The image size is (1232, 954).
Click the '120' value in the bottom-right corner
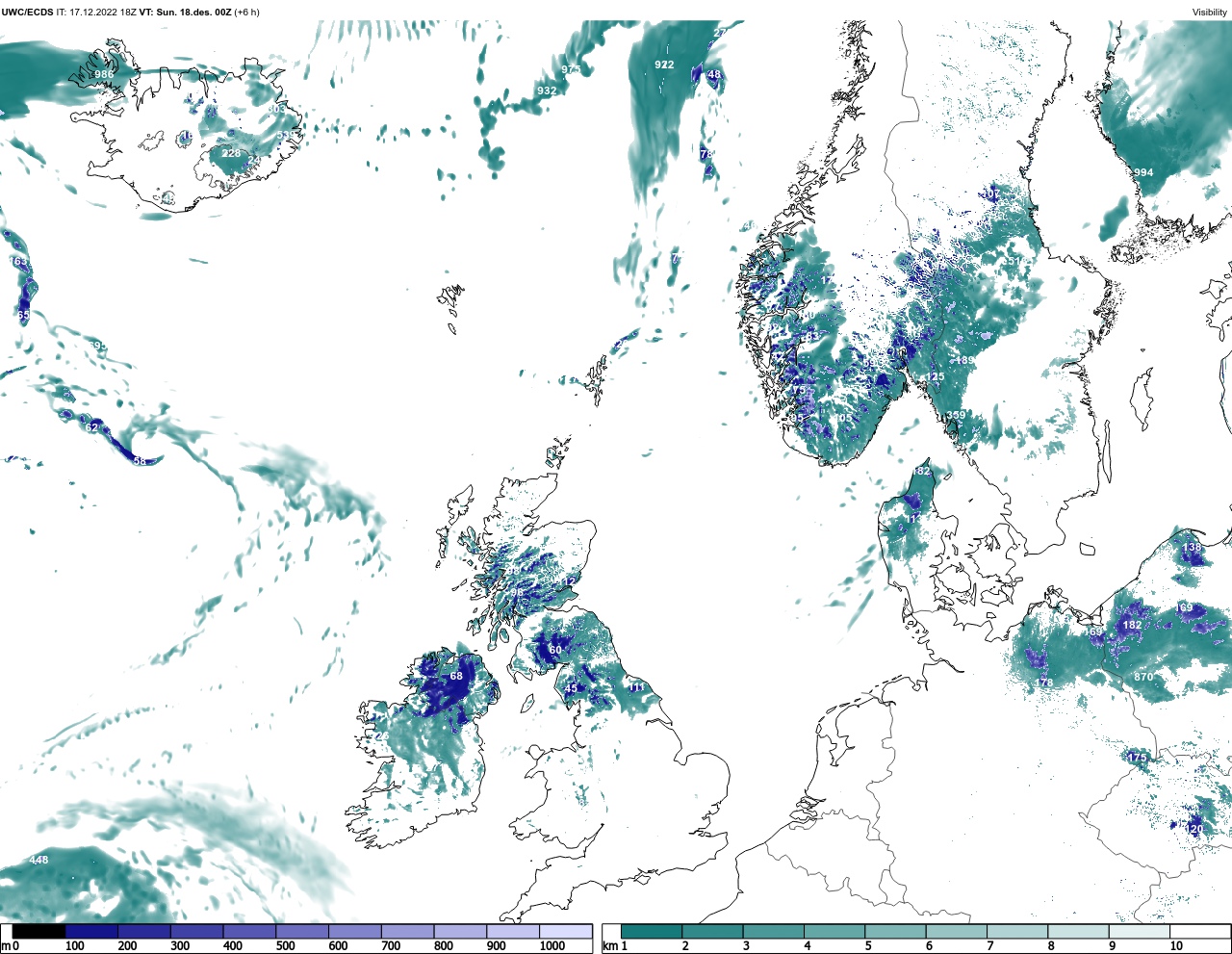1193,829
